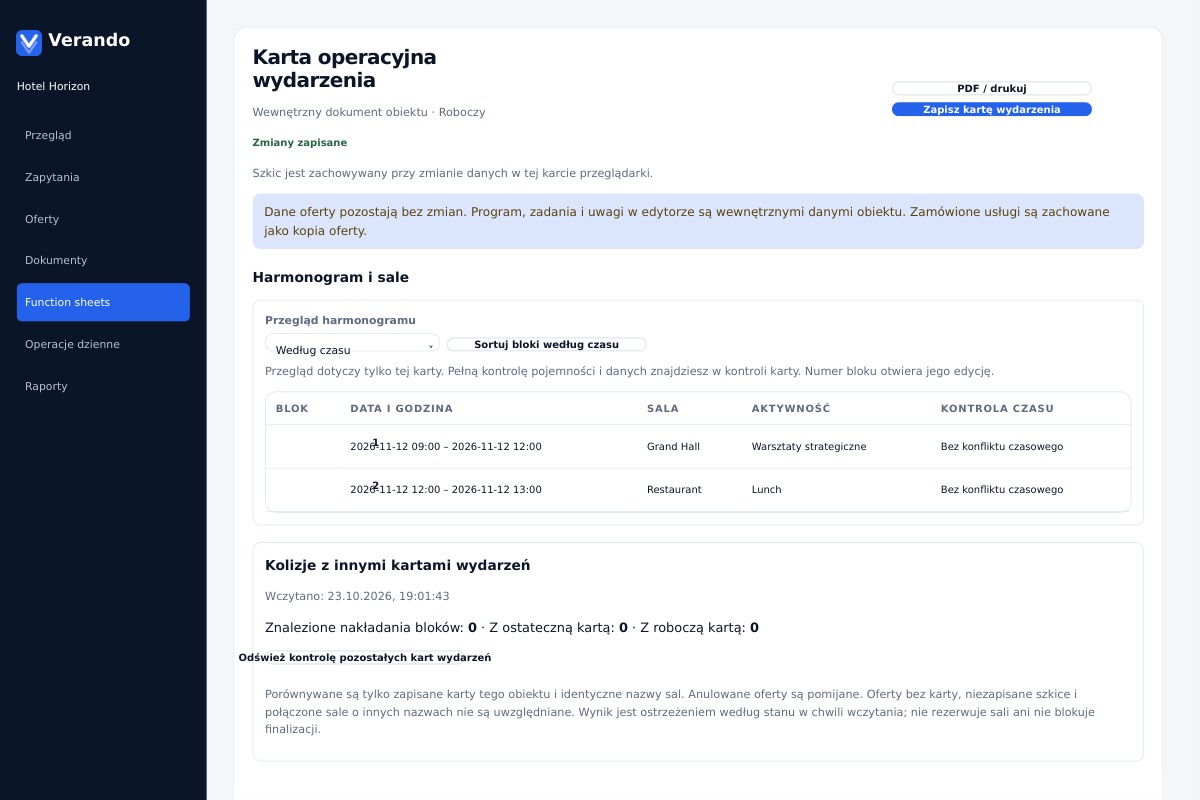Go to Zapytania section

pos(103,177)
